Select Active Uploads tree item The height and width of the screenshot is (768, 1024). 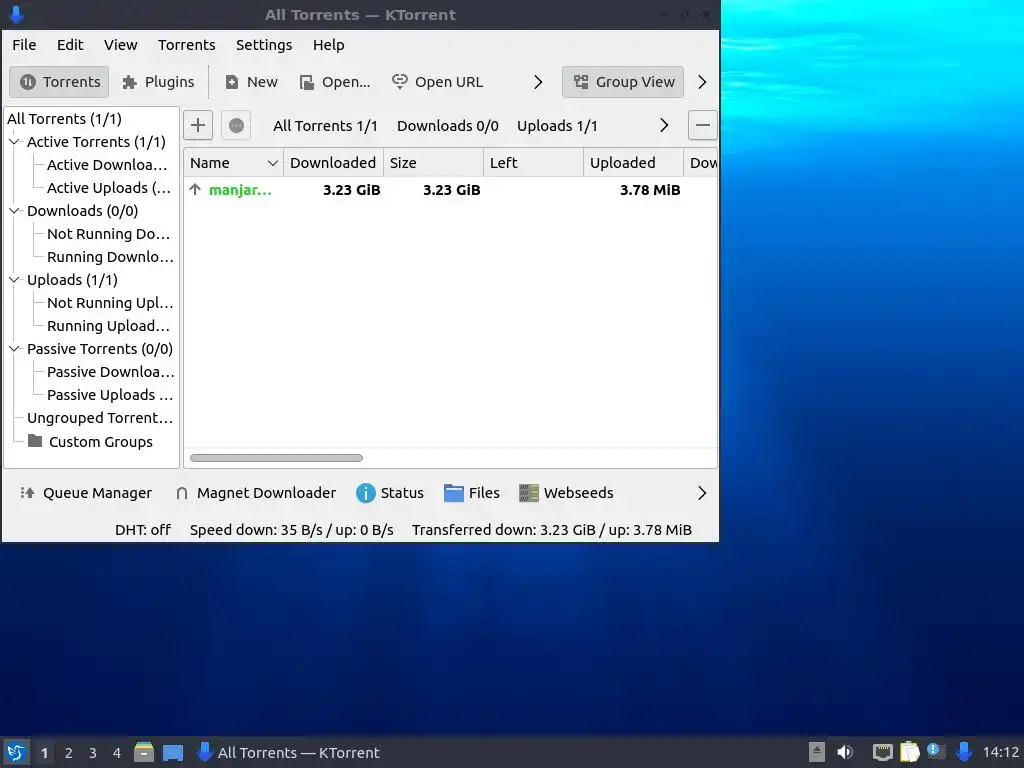[108, 188]
